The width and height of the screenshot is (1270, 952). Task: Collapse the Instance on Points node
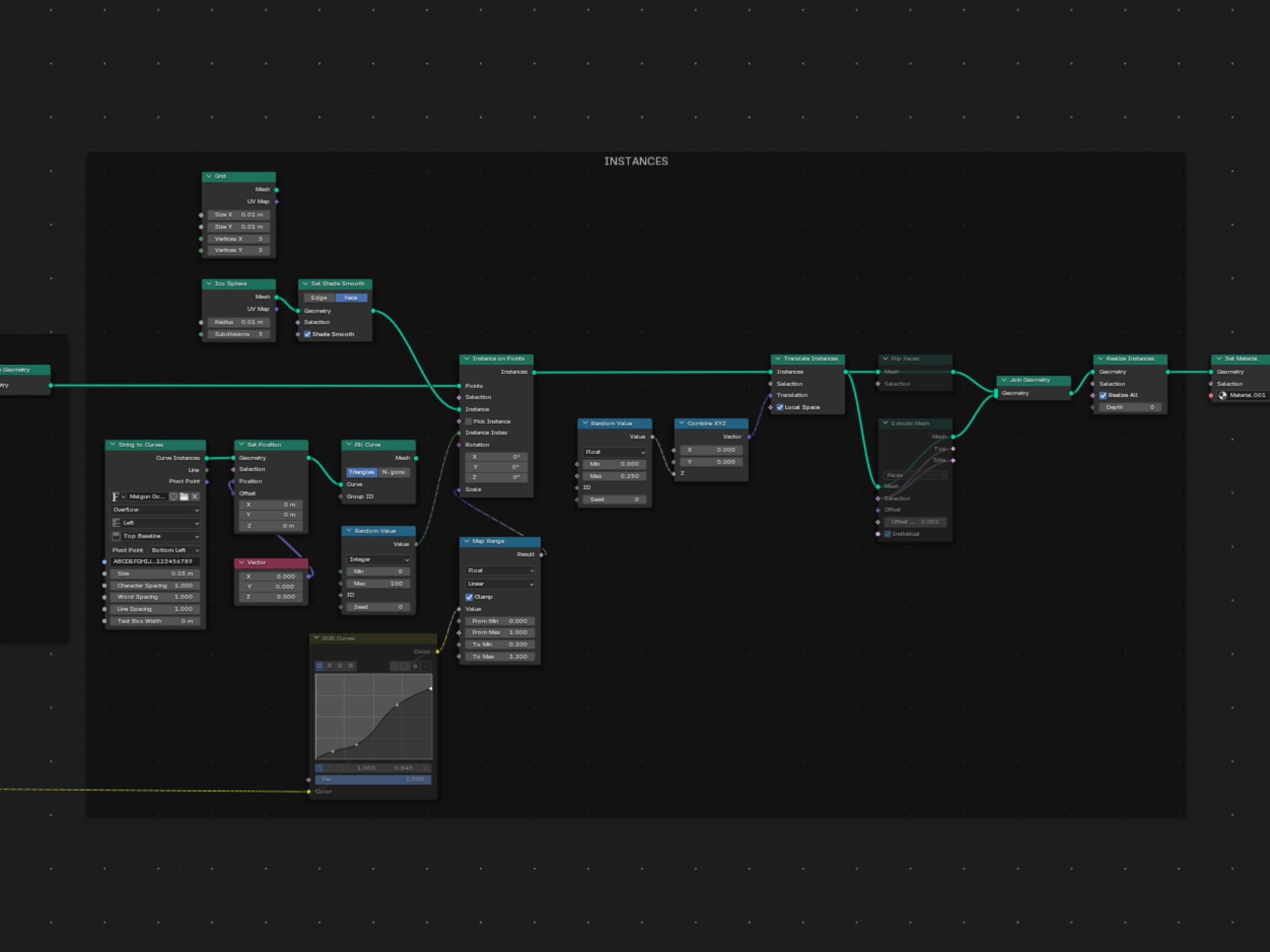coord(466,359)
